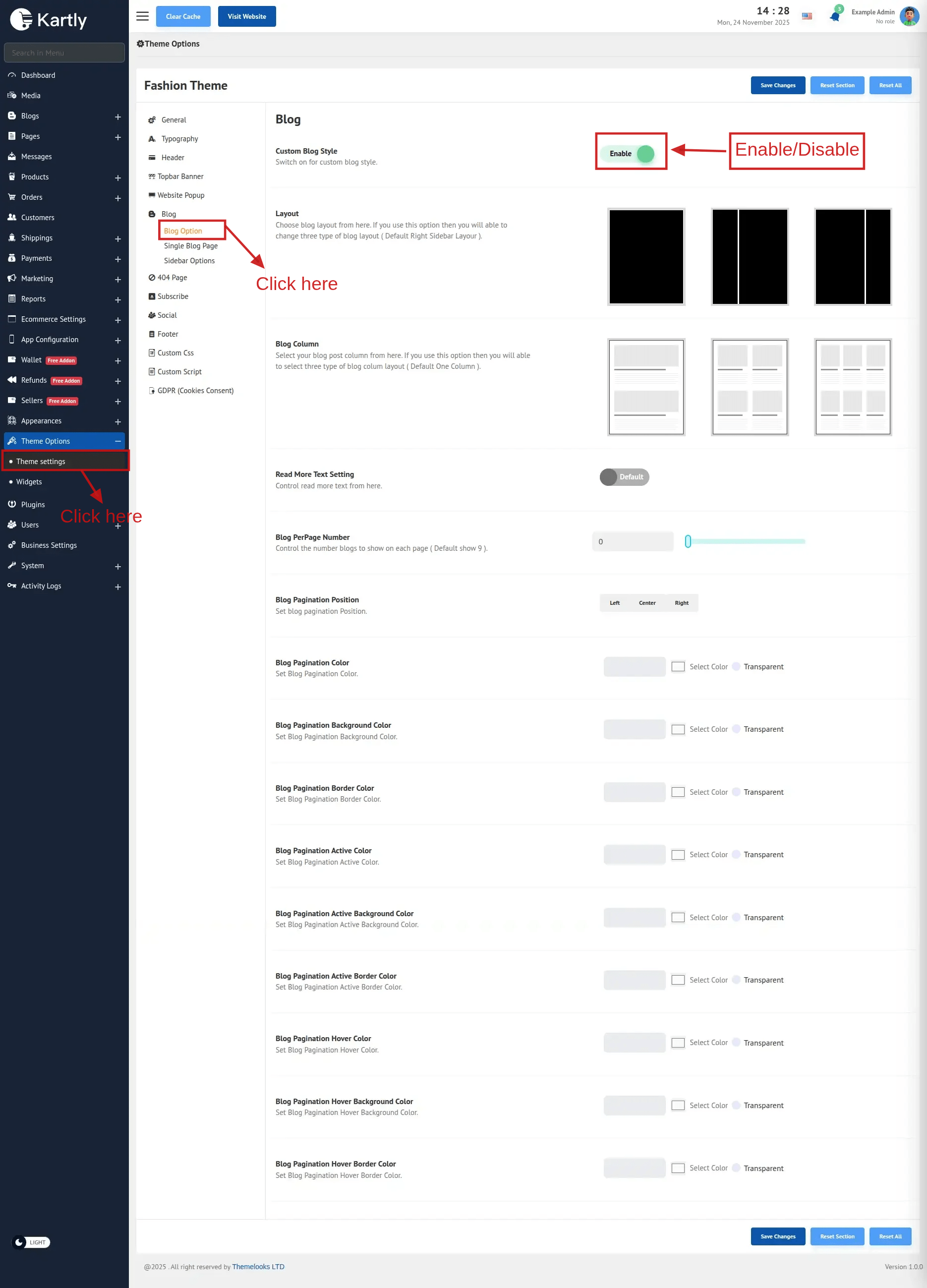Collapse the Theme Options sidebar menu
The height and width of the screenshot is (1288, 927).
117,441
